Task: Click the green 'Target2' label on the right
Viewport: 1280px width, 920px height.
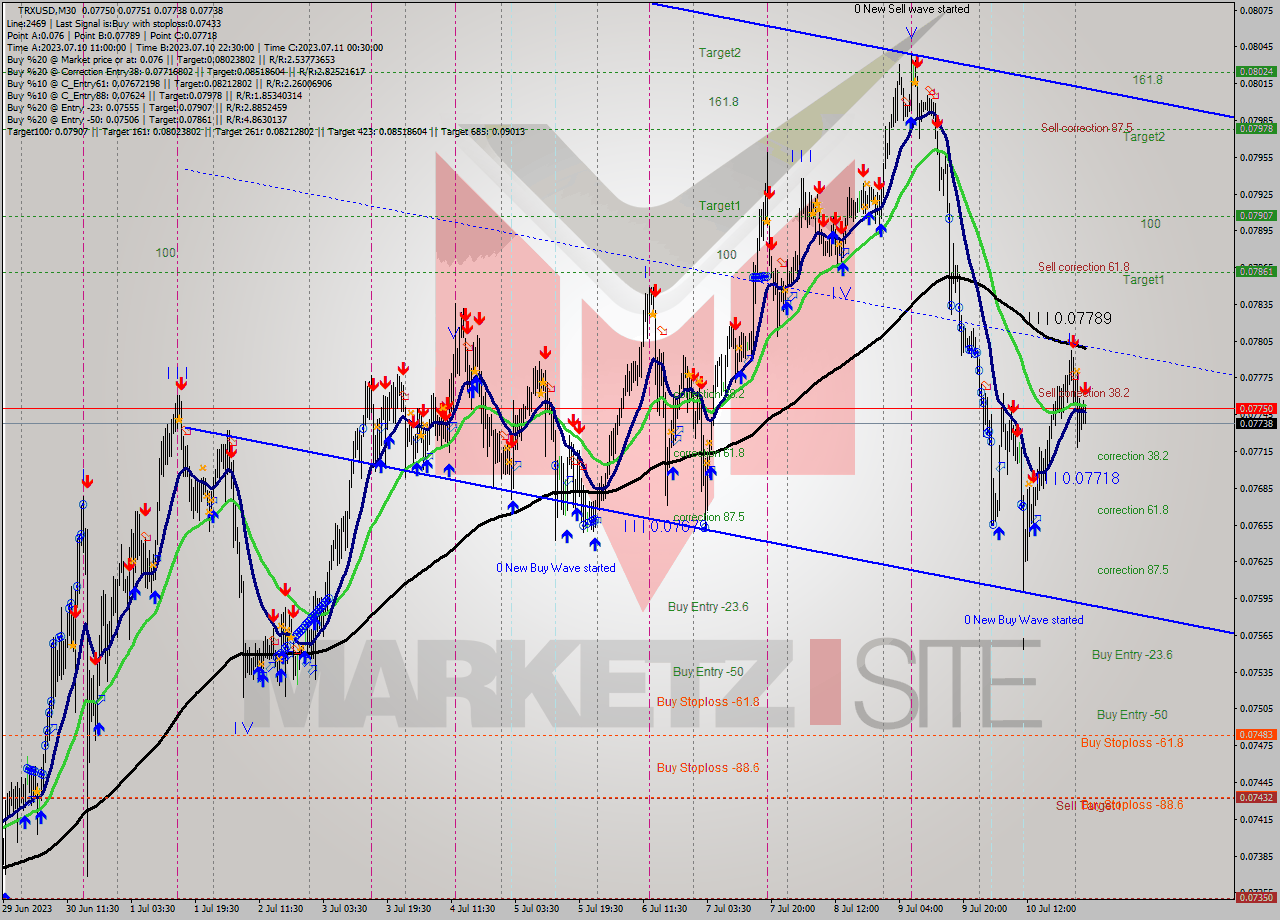Action: pyautogui.click(x=1146, y=137)
